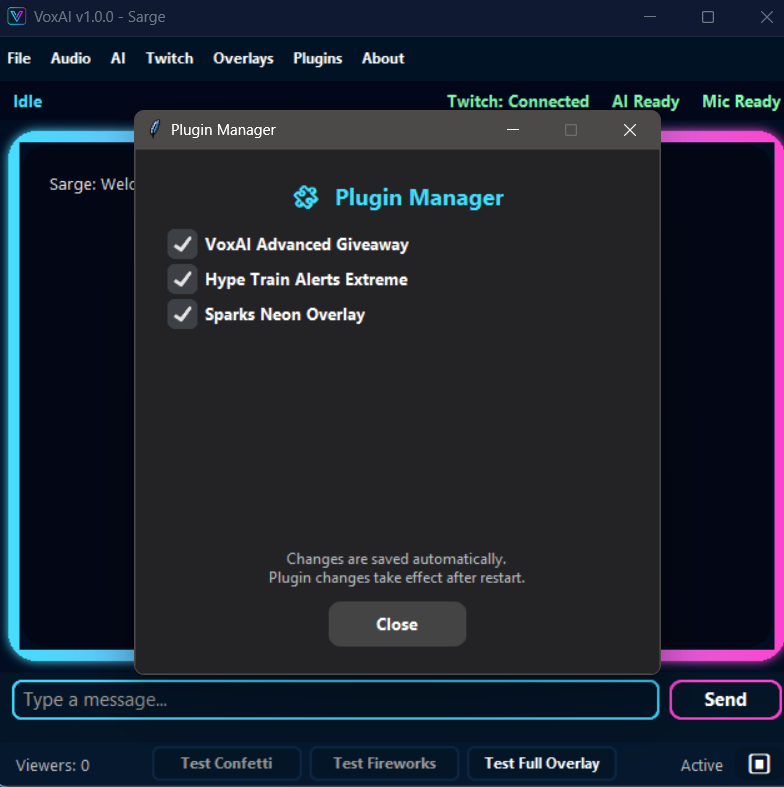This screenshot has width=784, height=787.
Task: Minimize the Plugin Manager dialog
Action: coord(512,130)
